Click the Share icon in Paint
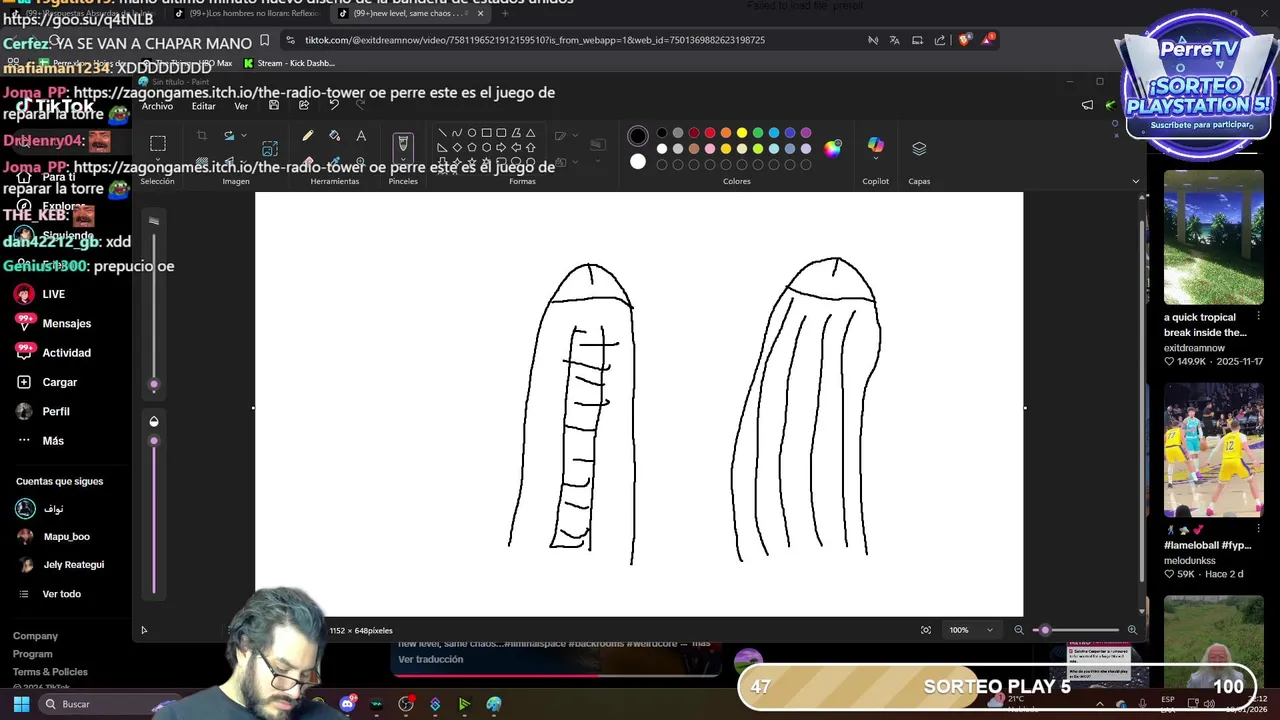 pyautogui.click(x=304, y=105)
